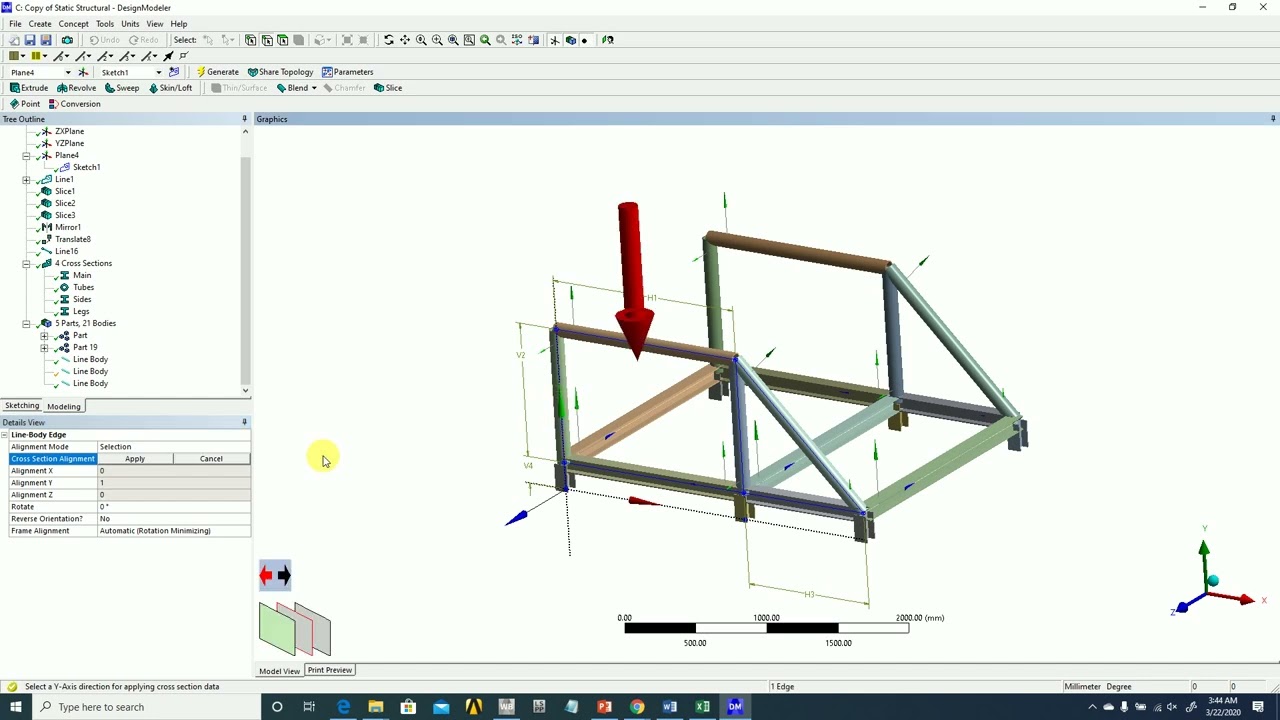This screenshot has width=1280, height=720.
Task: Click the New Plane icon beside Plane4
Action: [83, 72]
